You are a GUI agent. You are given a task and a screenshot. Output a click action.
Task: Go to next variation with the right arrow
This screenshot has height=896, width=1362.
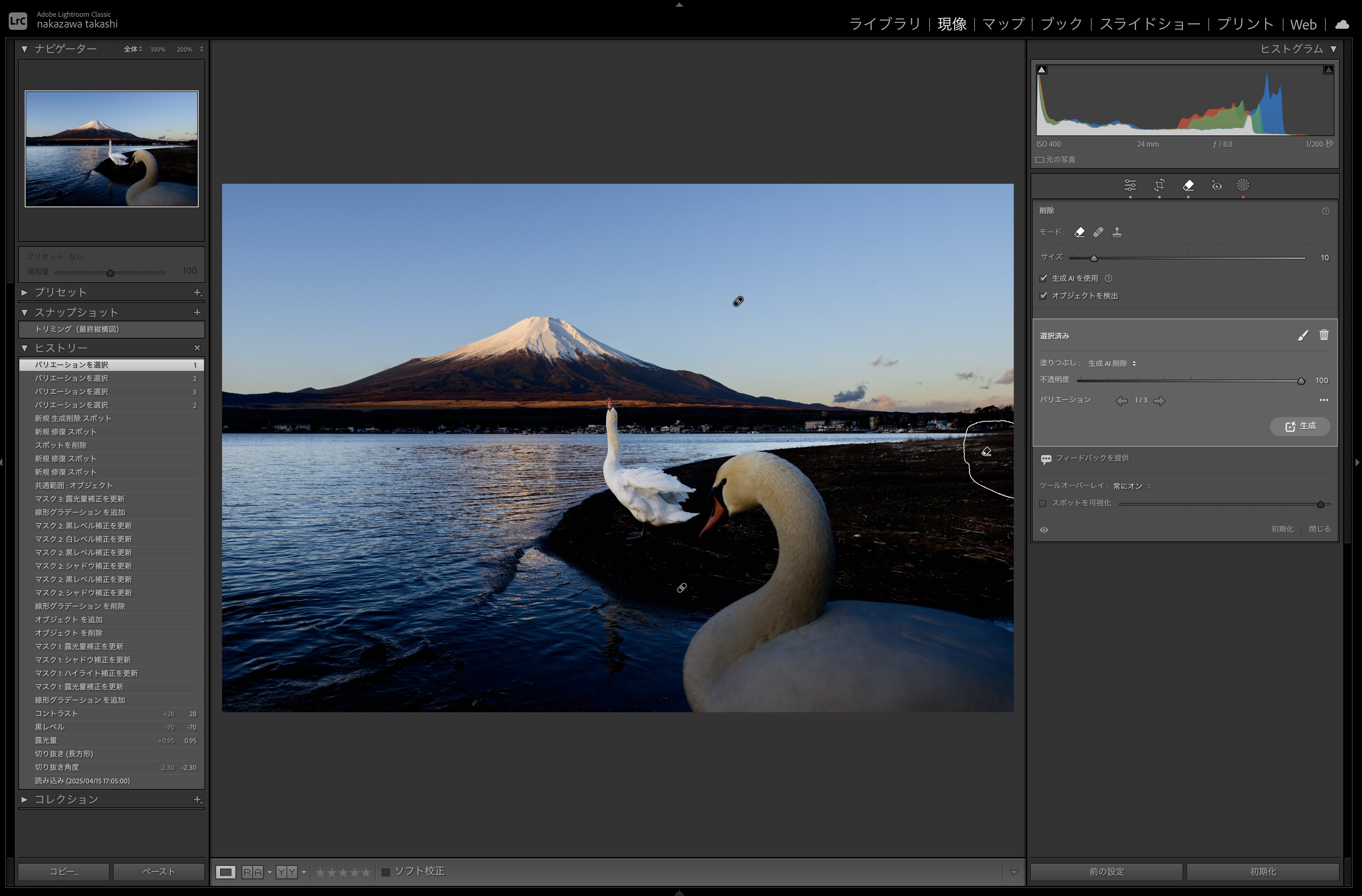point(1159,400)
